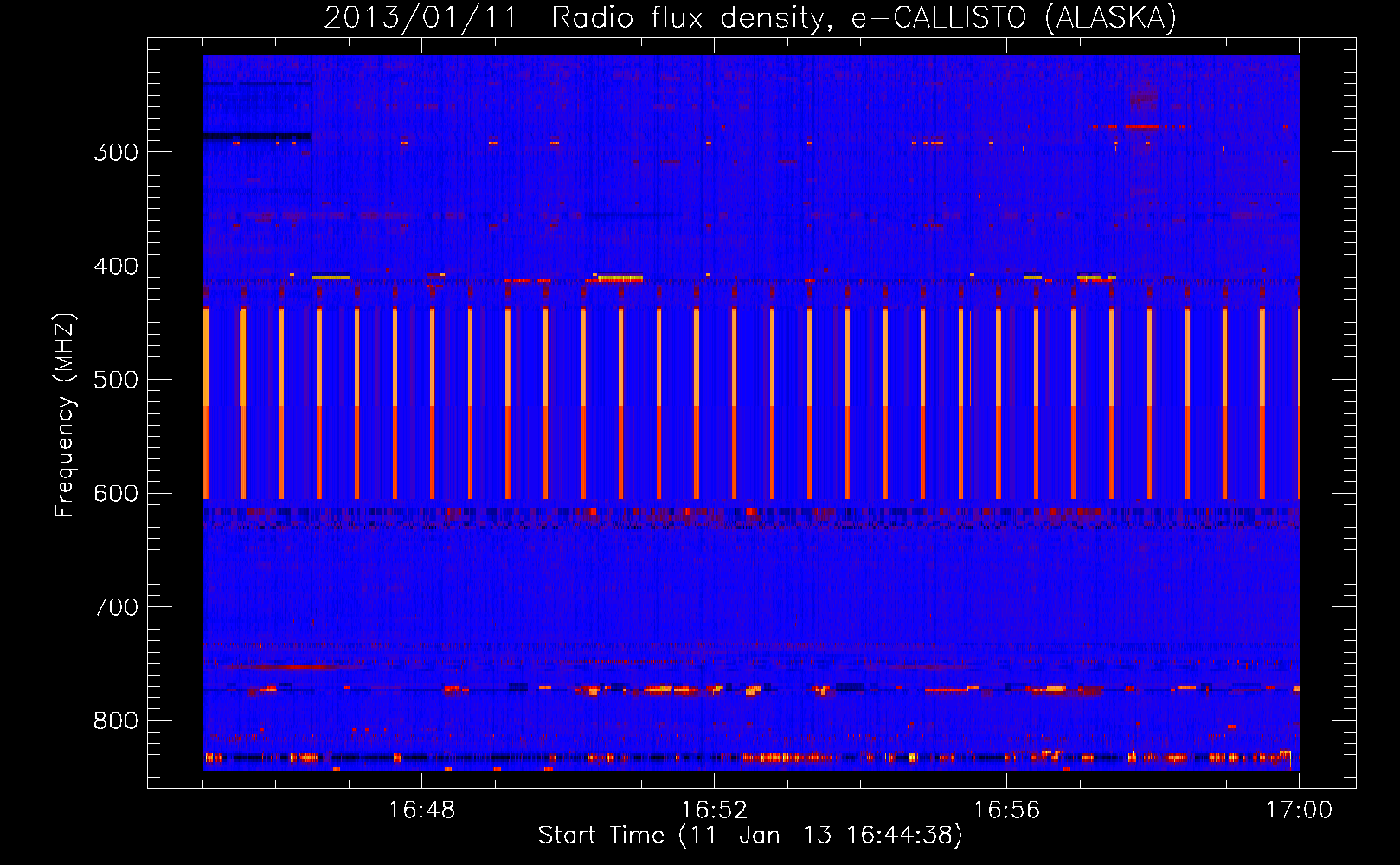Click the 700 frequency tick label

(x=116, y=607)
